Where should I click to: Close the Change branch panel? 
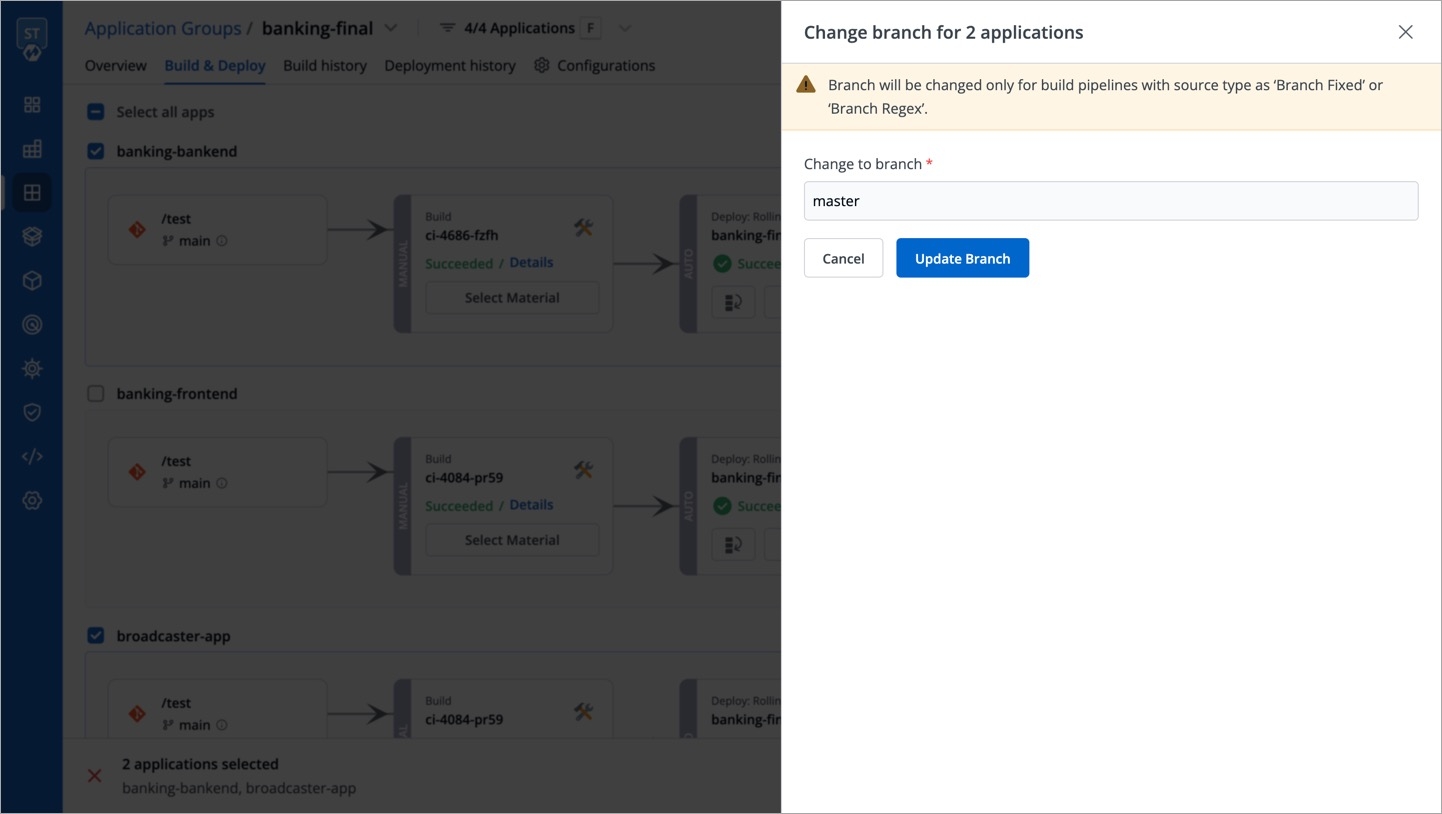tap(1405, 33)
